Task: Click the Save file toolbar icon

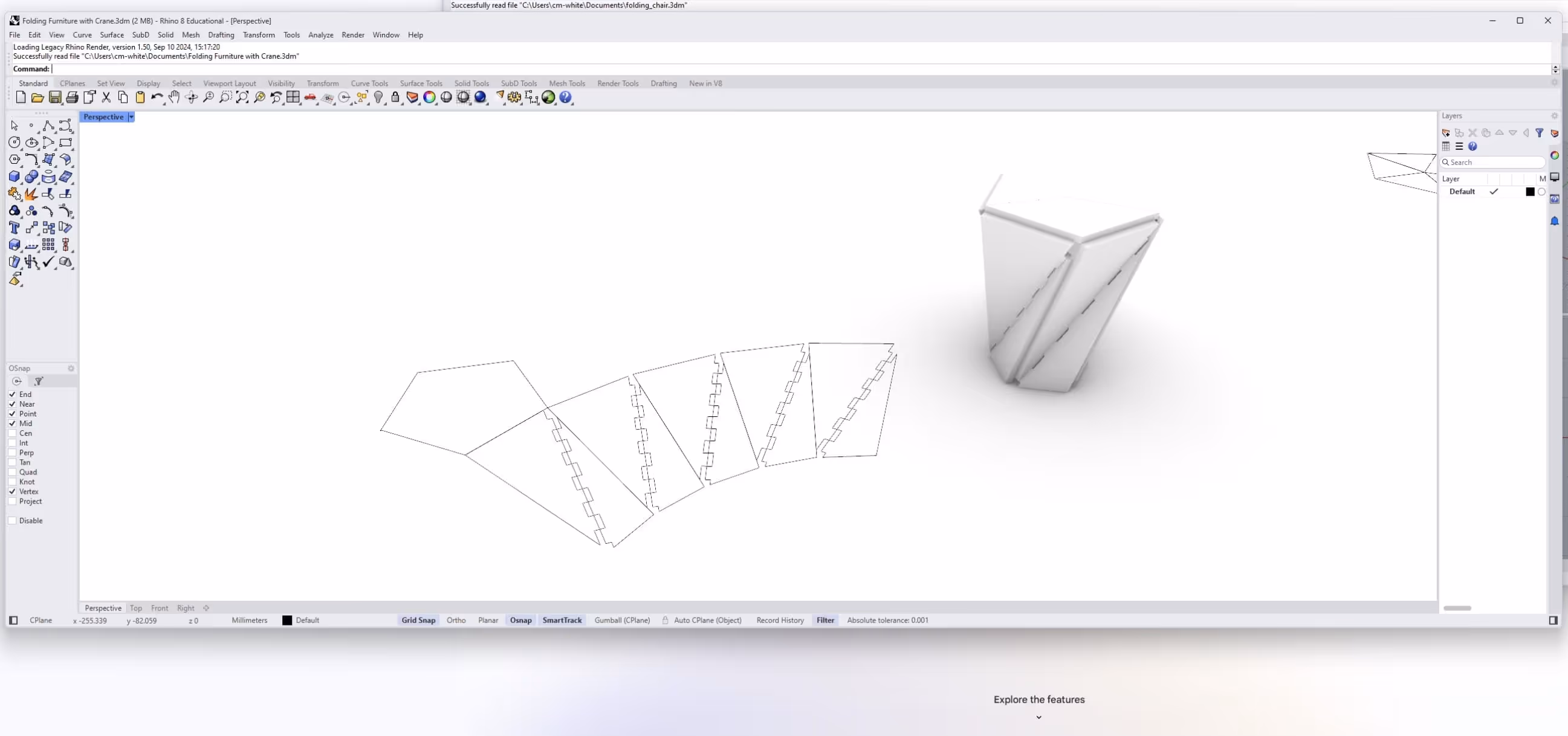Action: 55,97
